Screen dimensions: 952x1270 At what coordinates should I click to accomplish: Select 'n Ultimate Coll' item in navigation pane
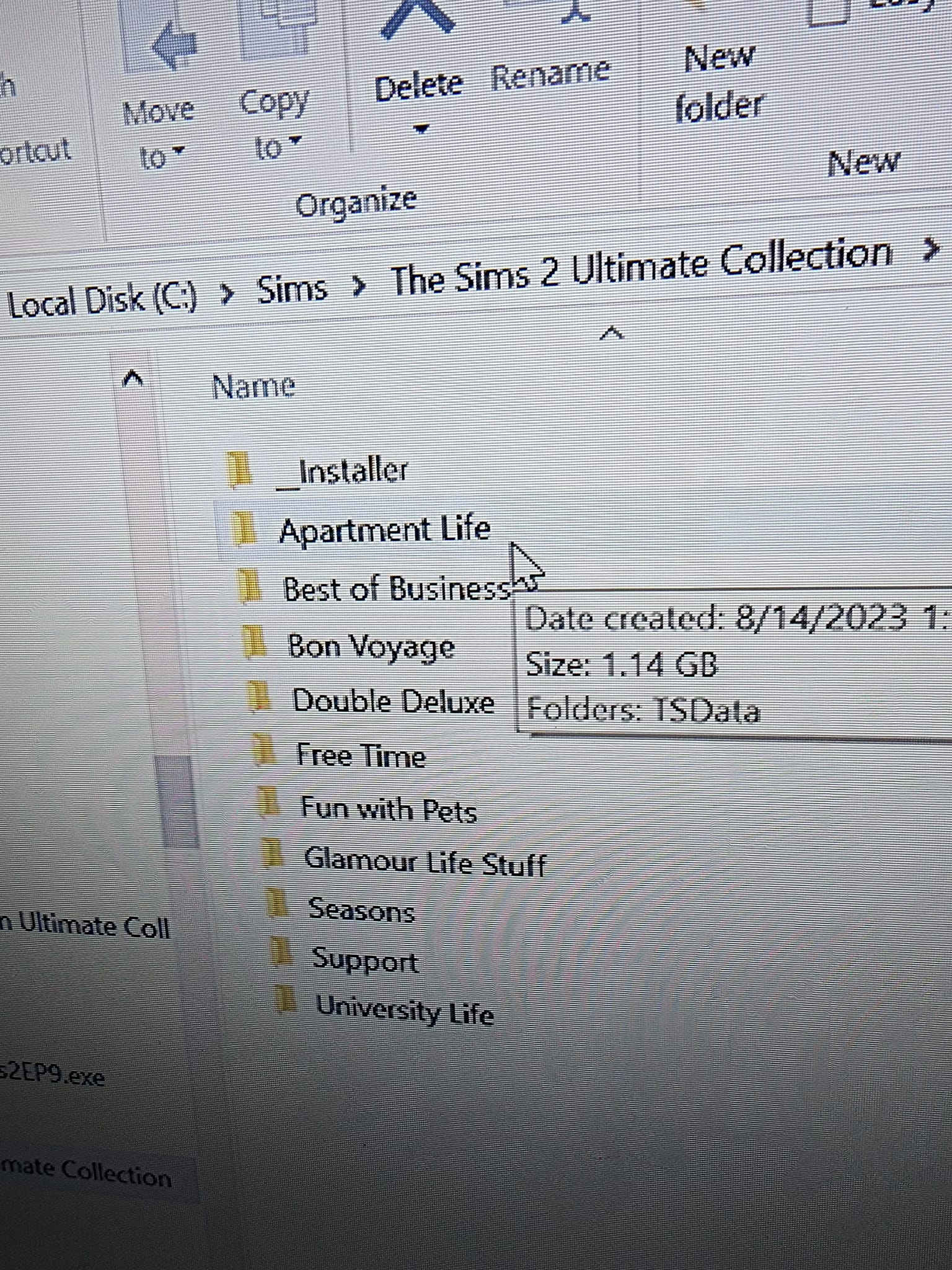84,926
